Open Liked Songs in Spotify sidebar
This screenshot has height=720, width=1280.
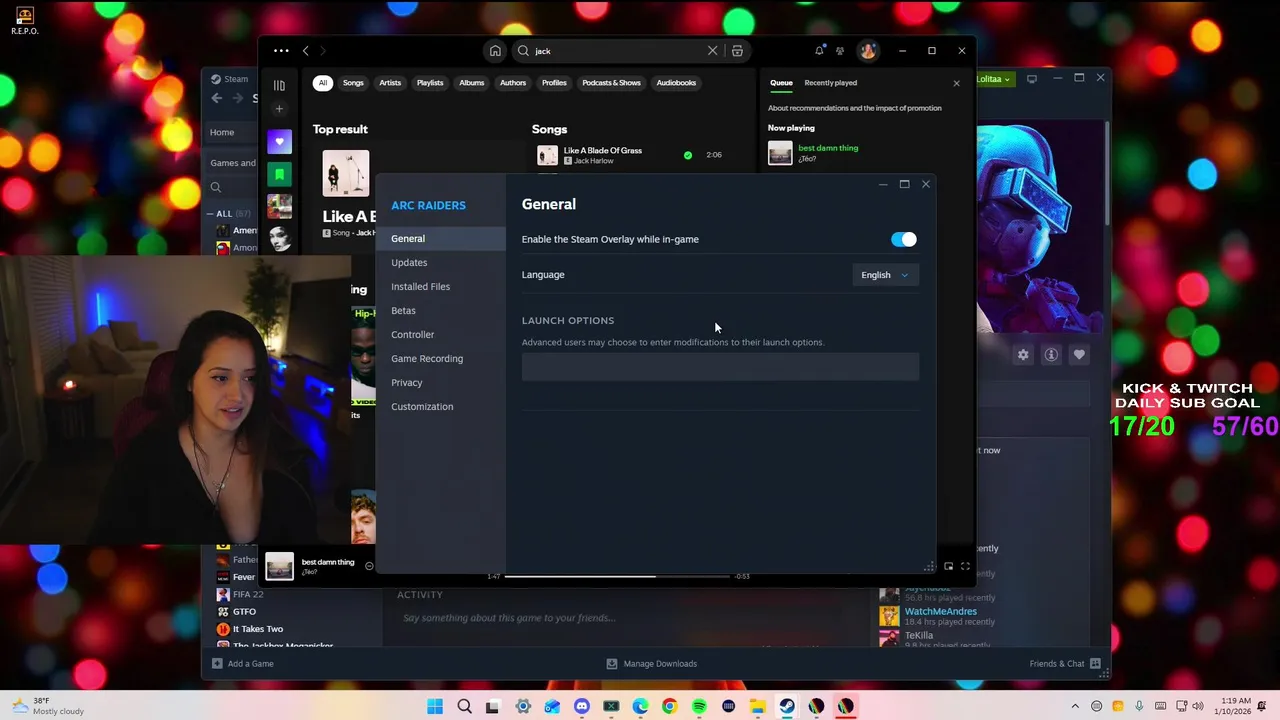point(279,142)
